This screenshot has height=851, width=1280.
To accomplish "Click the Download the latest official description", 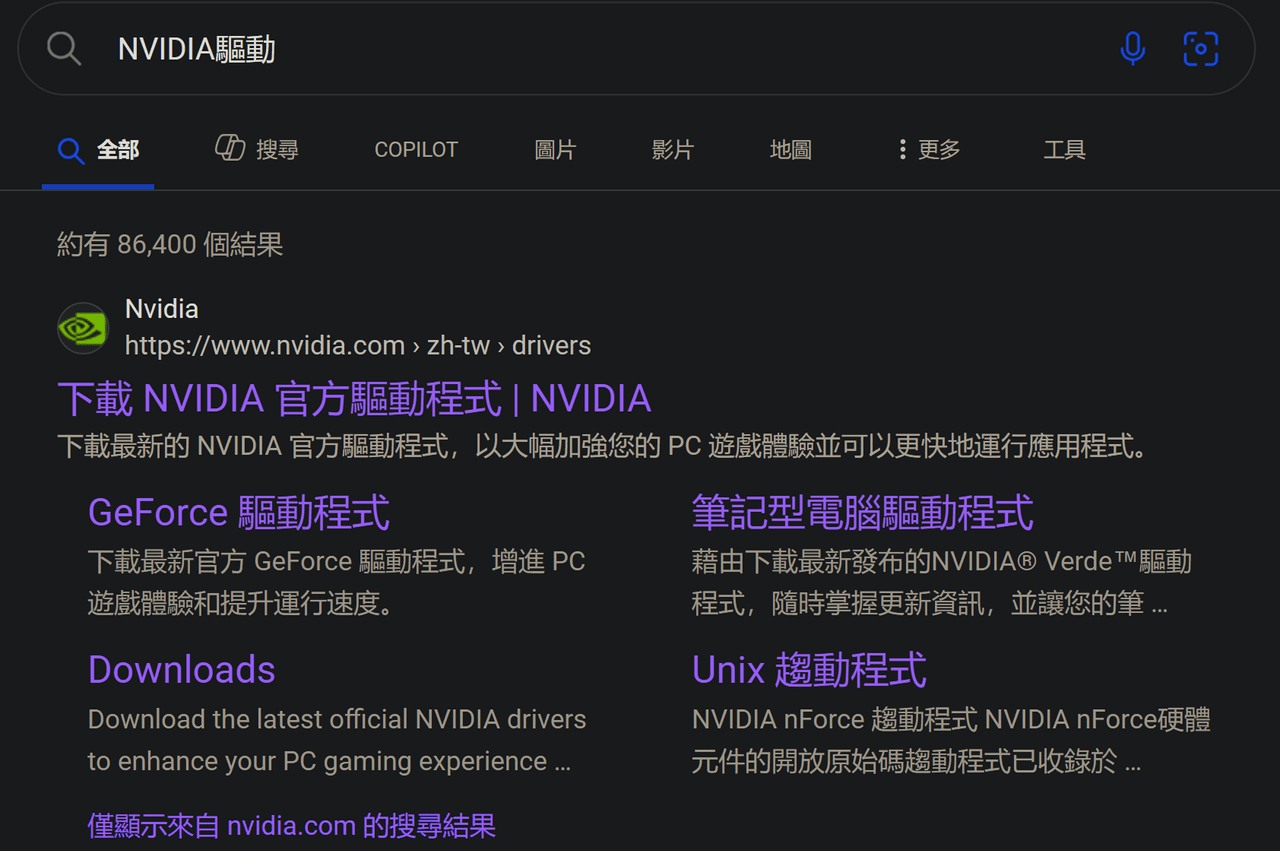I will tap(337, 740).
